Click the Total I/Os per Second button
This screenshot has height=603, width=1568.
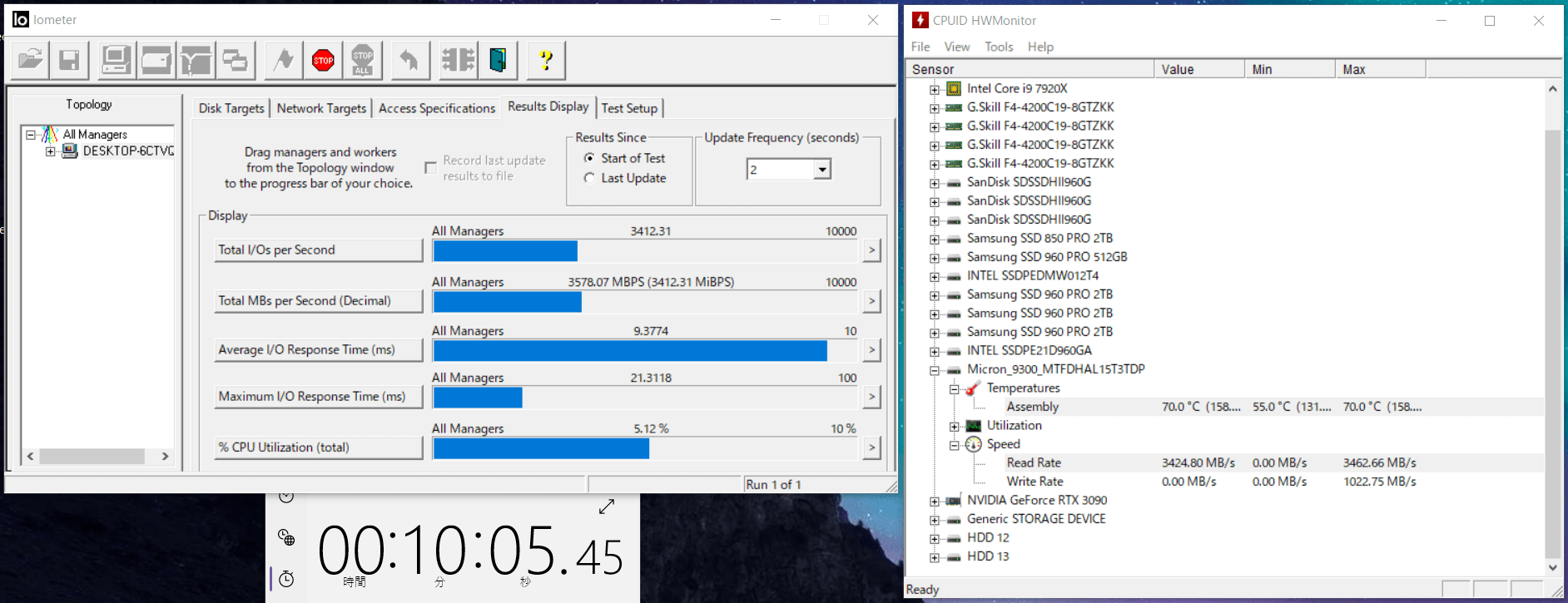319,250
